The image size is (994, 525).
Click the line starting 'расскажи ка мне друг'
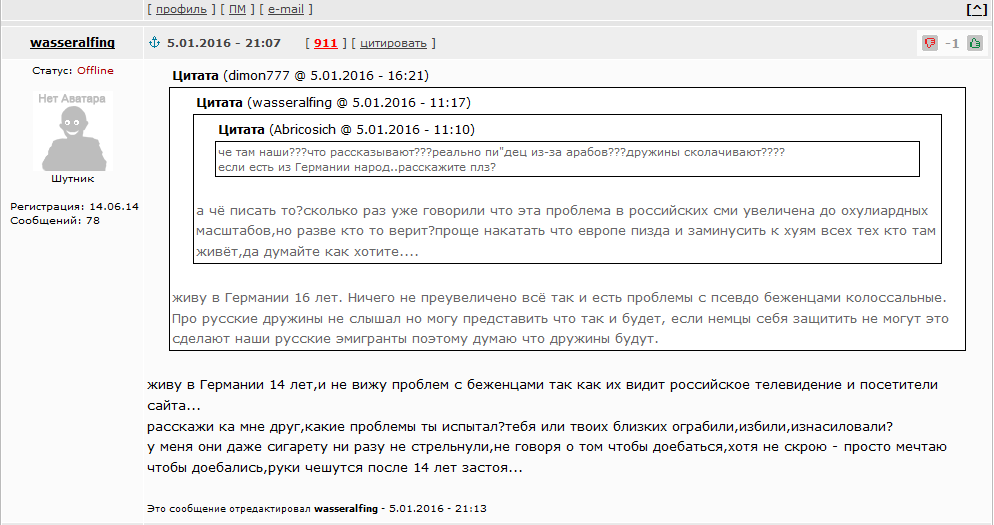(520, 426)
